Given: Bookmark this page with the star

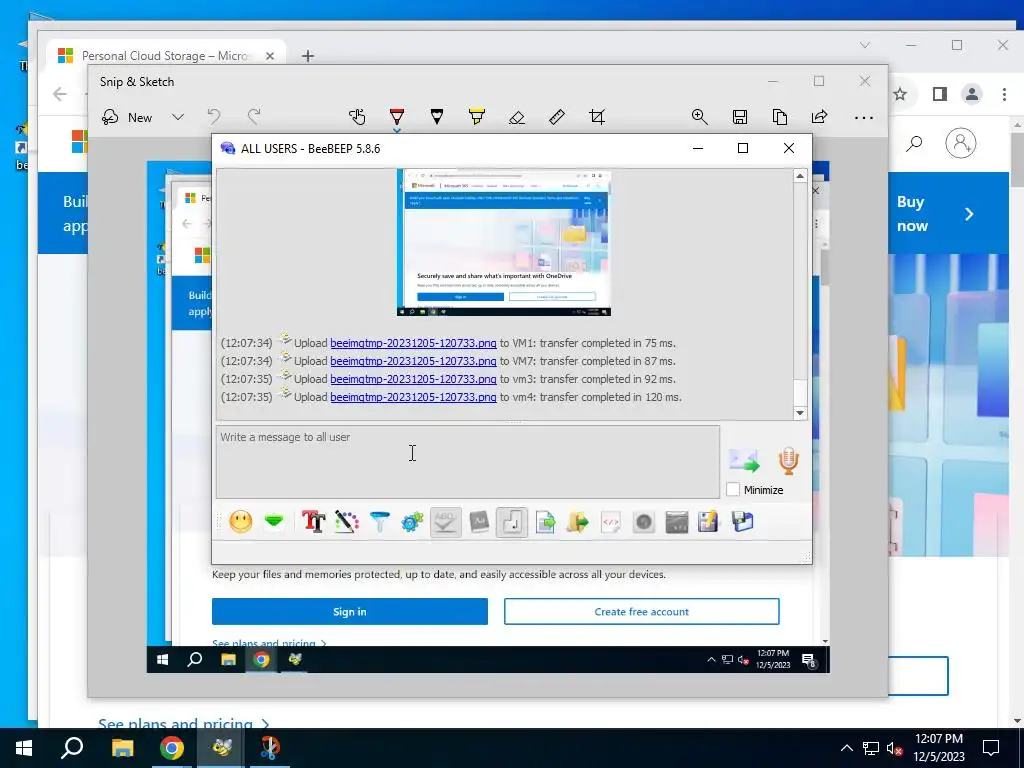Looking at the screenshot, I should [900, 94].
